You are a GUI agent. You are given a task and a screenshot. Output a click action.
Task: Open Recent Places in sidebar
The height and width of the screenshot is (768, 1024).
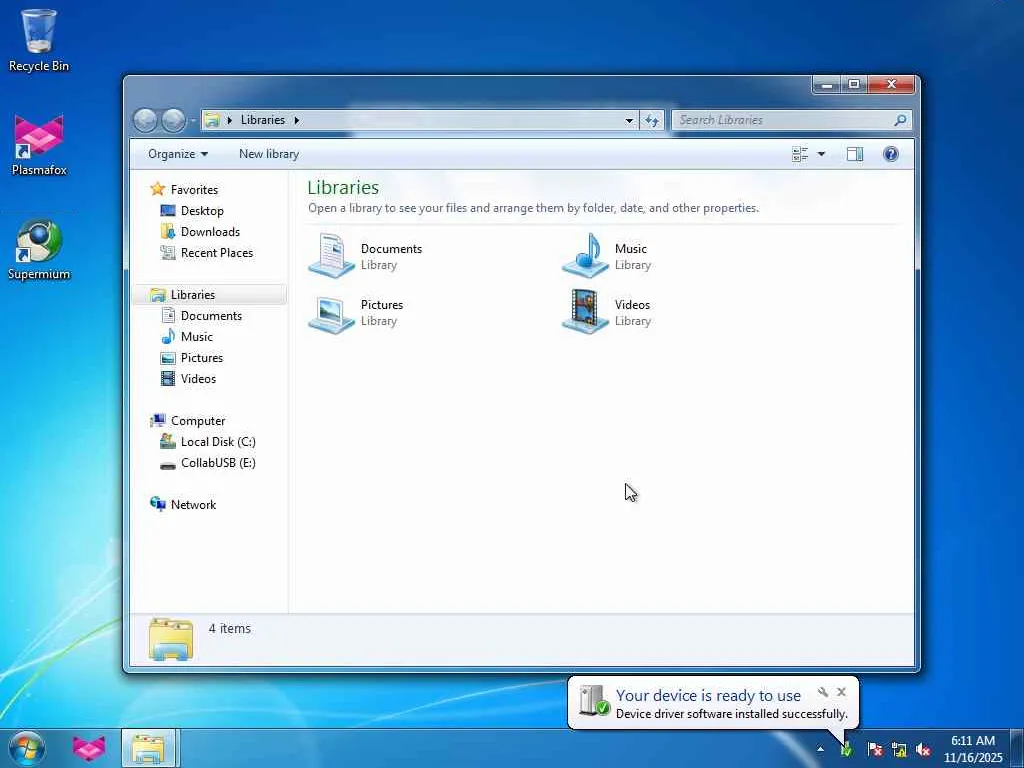tap(216, 253)
